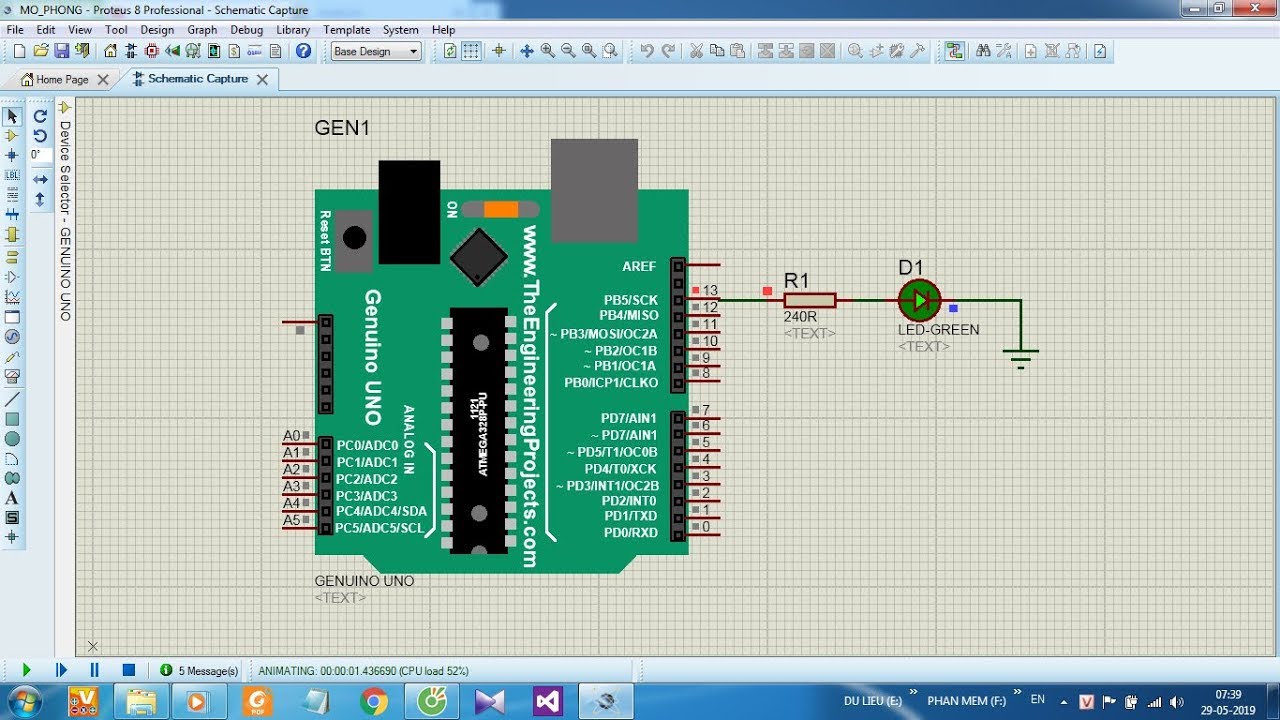Open the volume icon in system tray
1280x720 pixels.
[x=1176, y=702]
